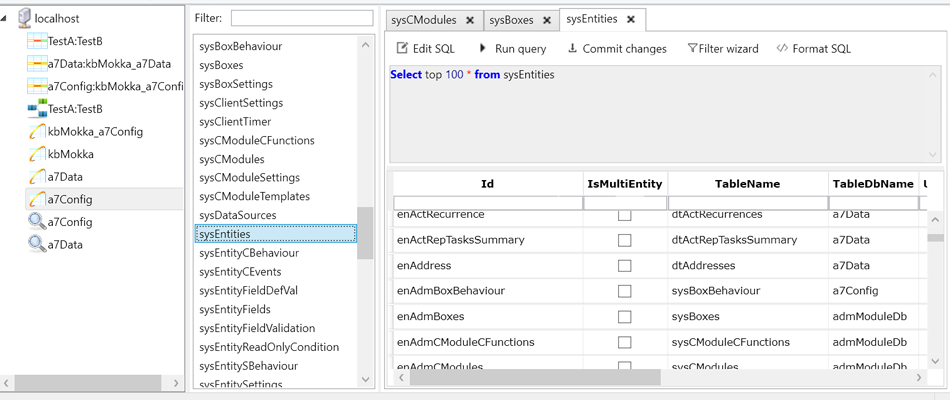Click the Commit changes button label
This screenshot has width=950, height=400.
pyautogui.click(x=625, y=48)
